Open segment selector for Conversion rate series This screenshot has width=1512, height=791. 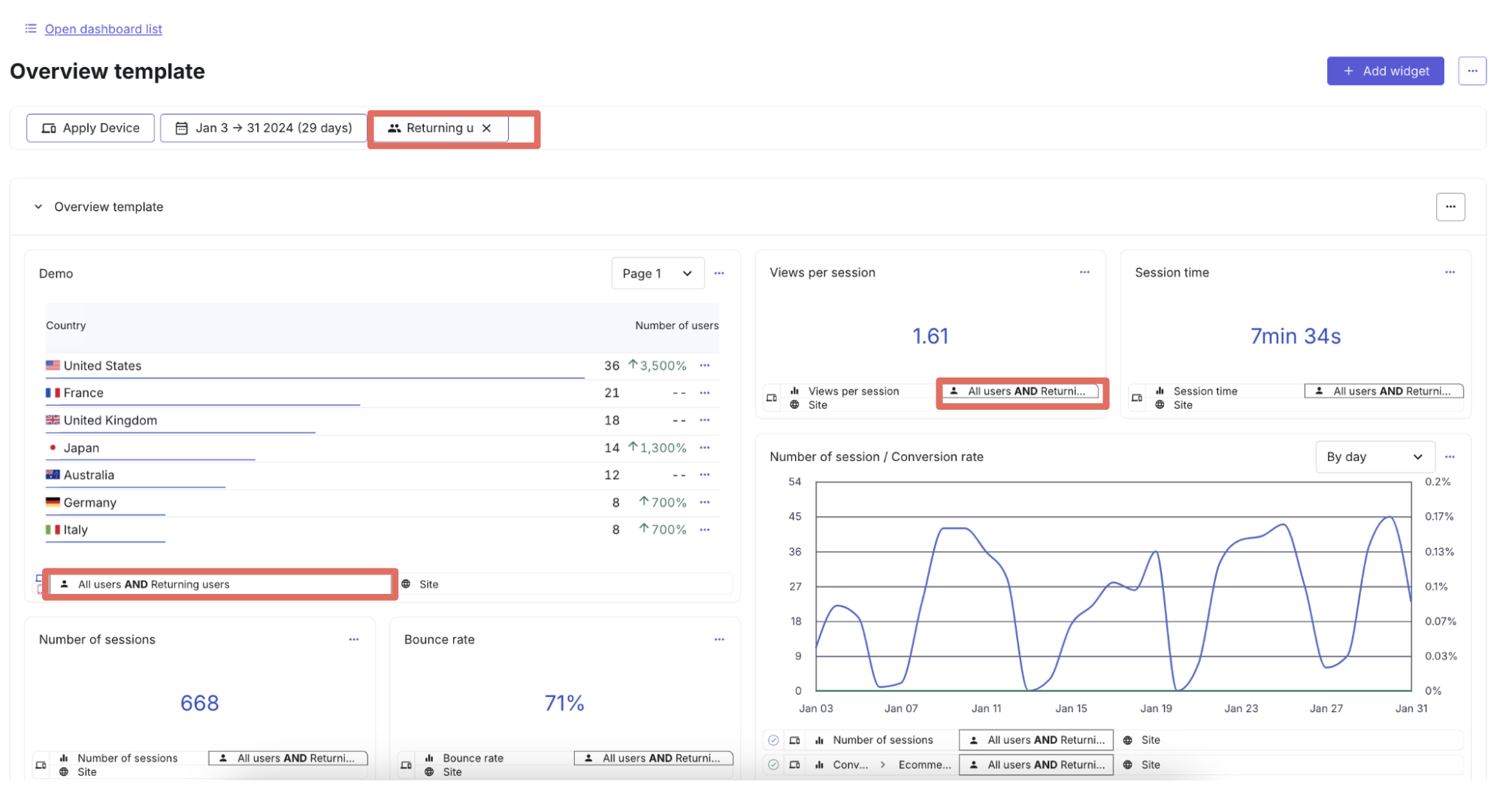click(x=1036, y=765)
